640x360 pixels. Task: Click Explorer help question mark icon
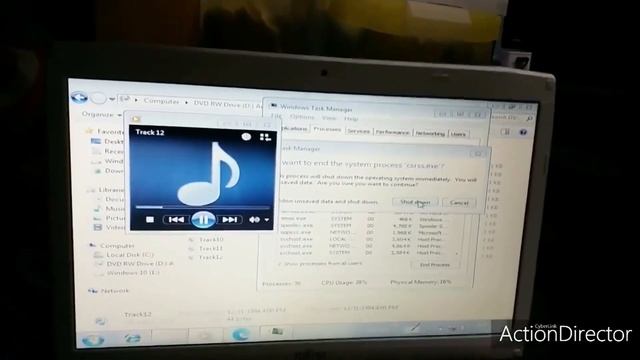click(x=523, y=132)
